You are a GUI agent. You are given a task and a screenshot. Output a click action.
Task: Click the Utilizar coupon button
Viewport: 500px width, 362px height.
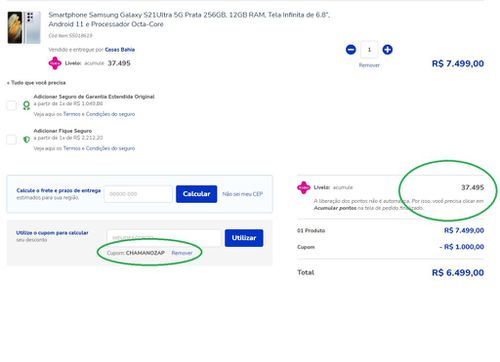point(244,238)
